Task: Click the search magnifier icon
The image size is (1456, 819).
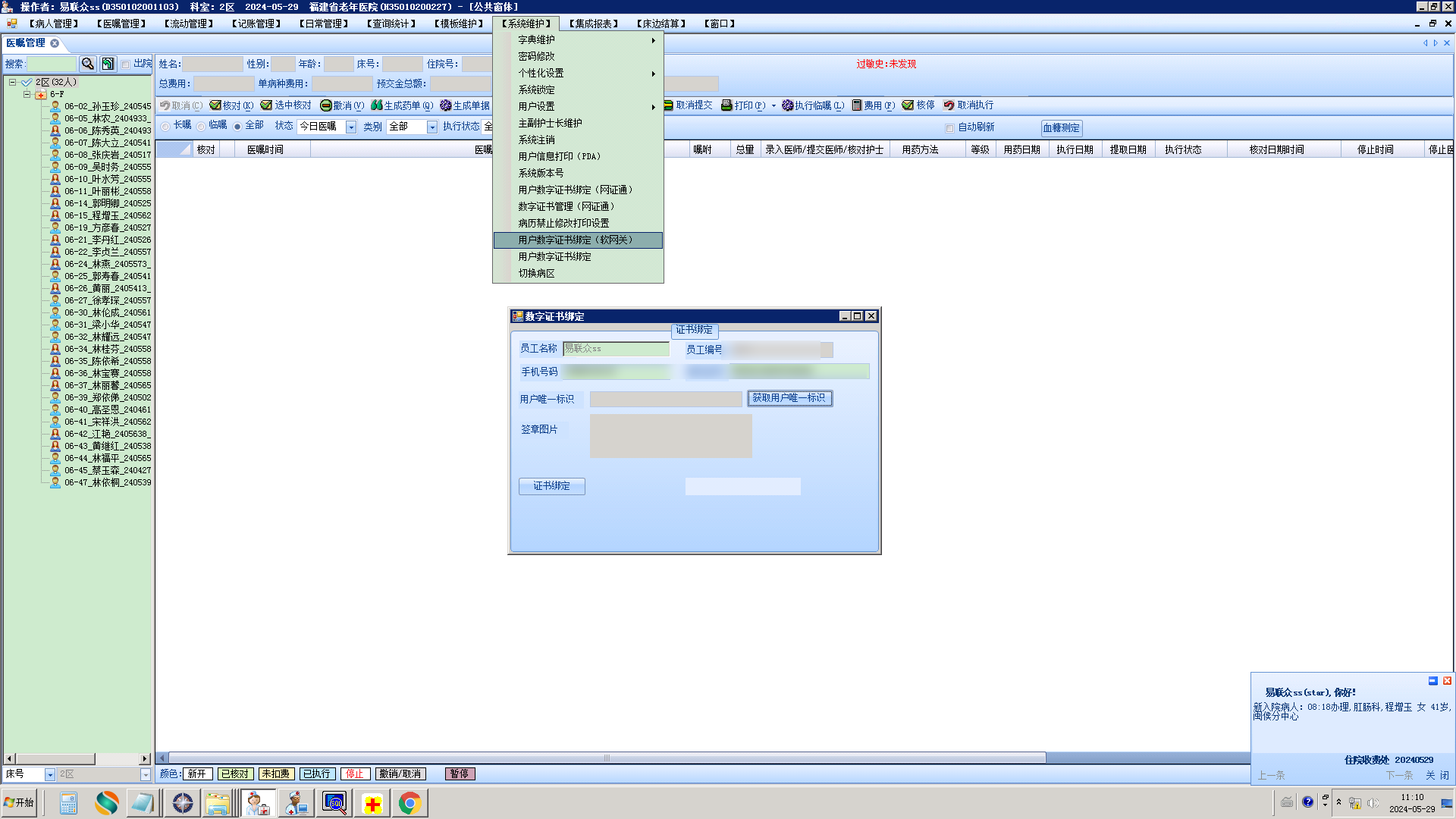Action: tap(88, 64)
